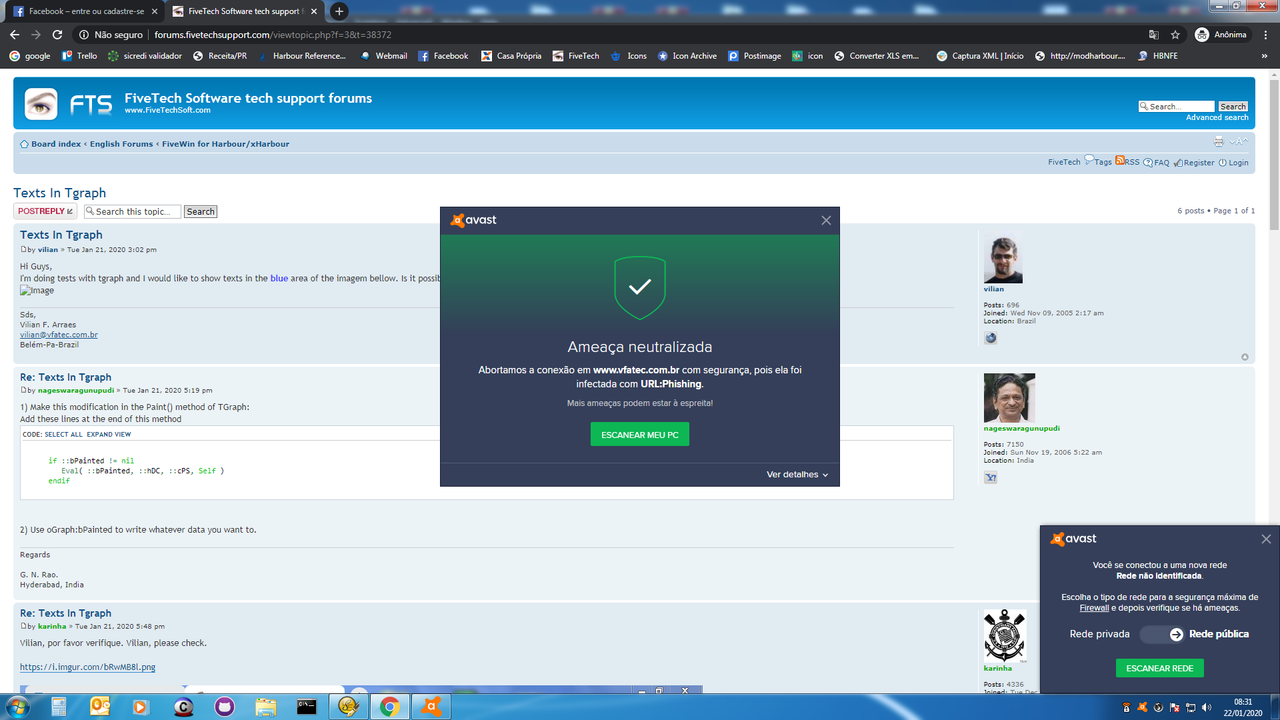Click the forum header search field

[x=1176, y=106]
